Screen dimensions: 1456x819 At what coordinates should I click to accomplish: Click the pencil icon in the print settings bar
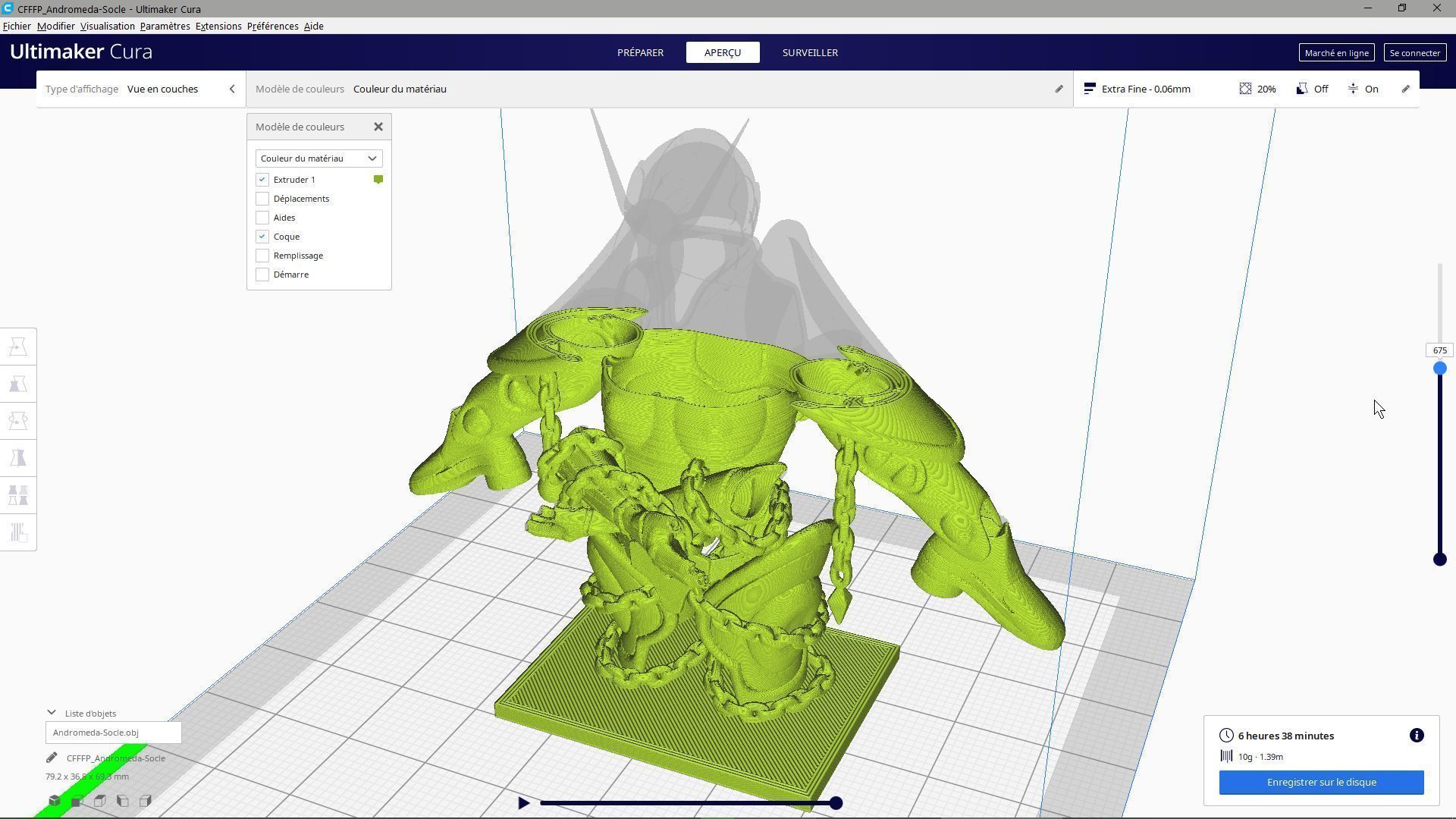(x=1405, y=89)
